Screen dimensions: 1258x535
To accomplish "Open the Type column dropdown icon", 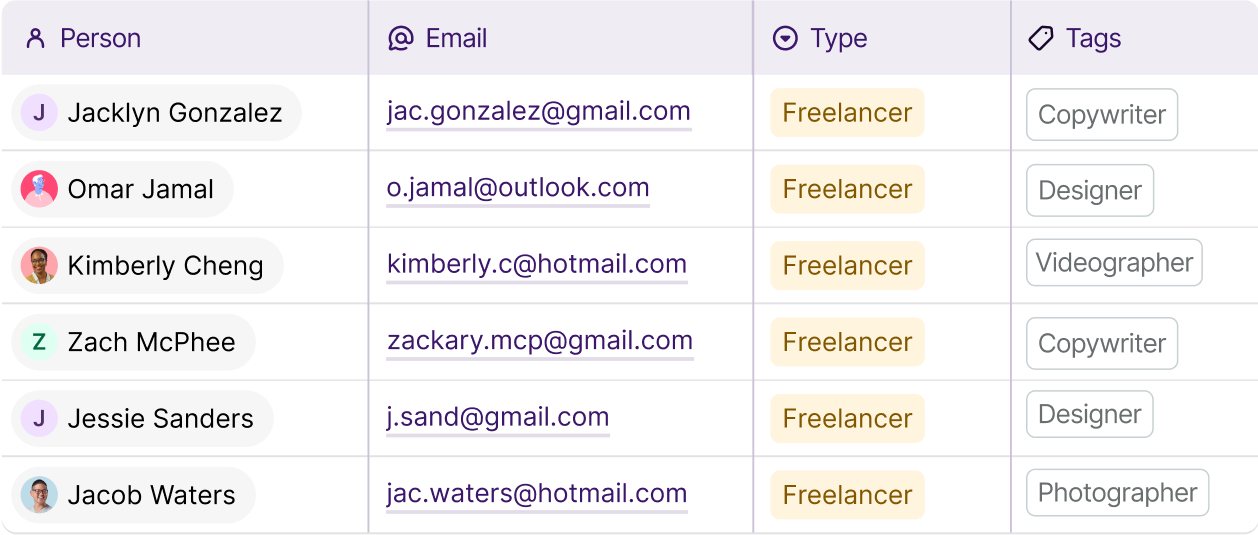I will 786,39.
